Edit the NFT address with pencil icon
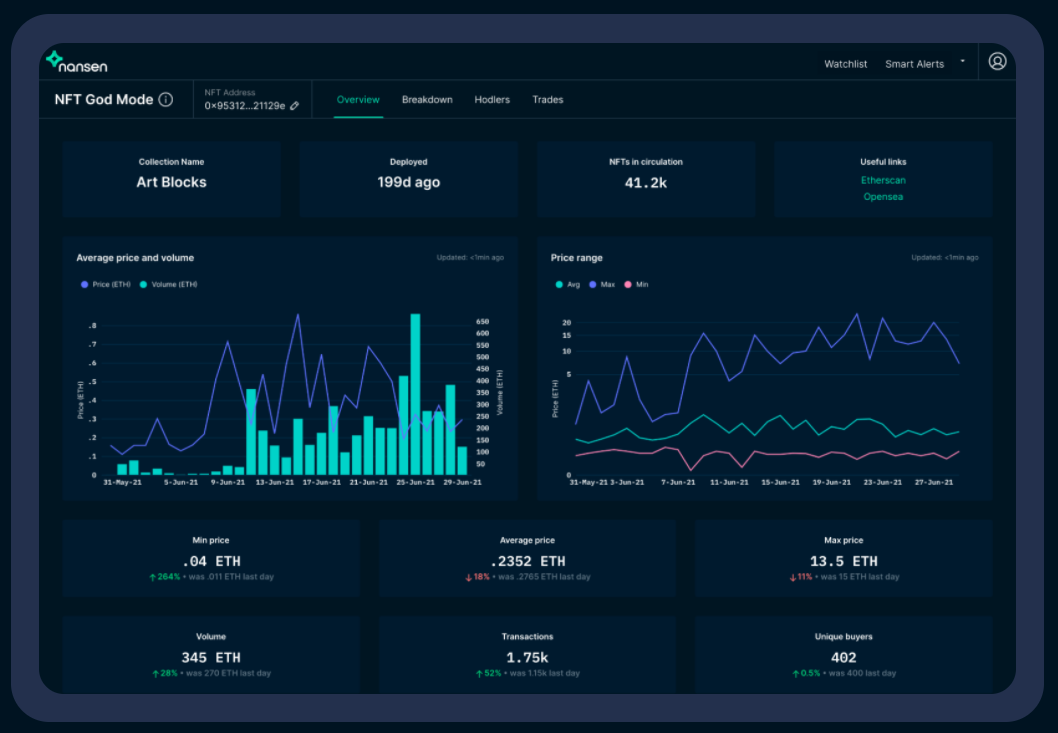 click(295, 106)
